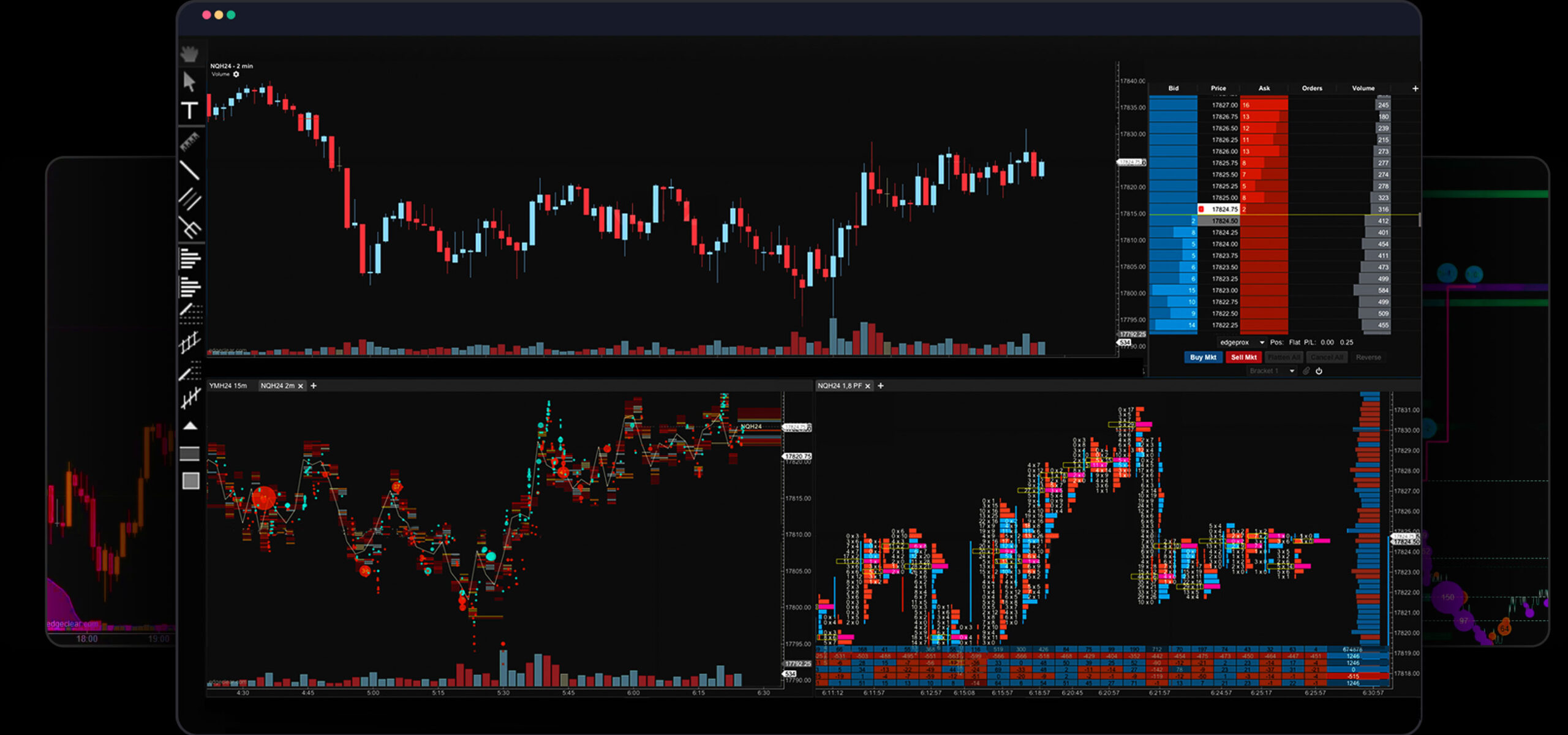Select the ruler measure tool
The image size is (1568, 735).
point(190,142)
